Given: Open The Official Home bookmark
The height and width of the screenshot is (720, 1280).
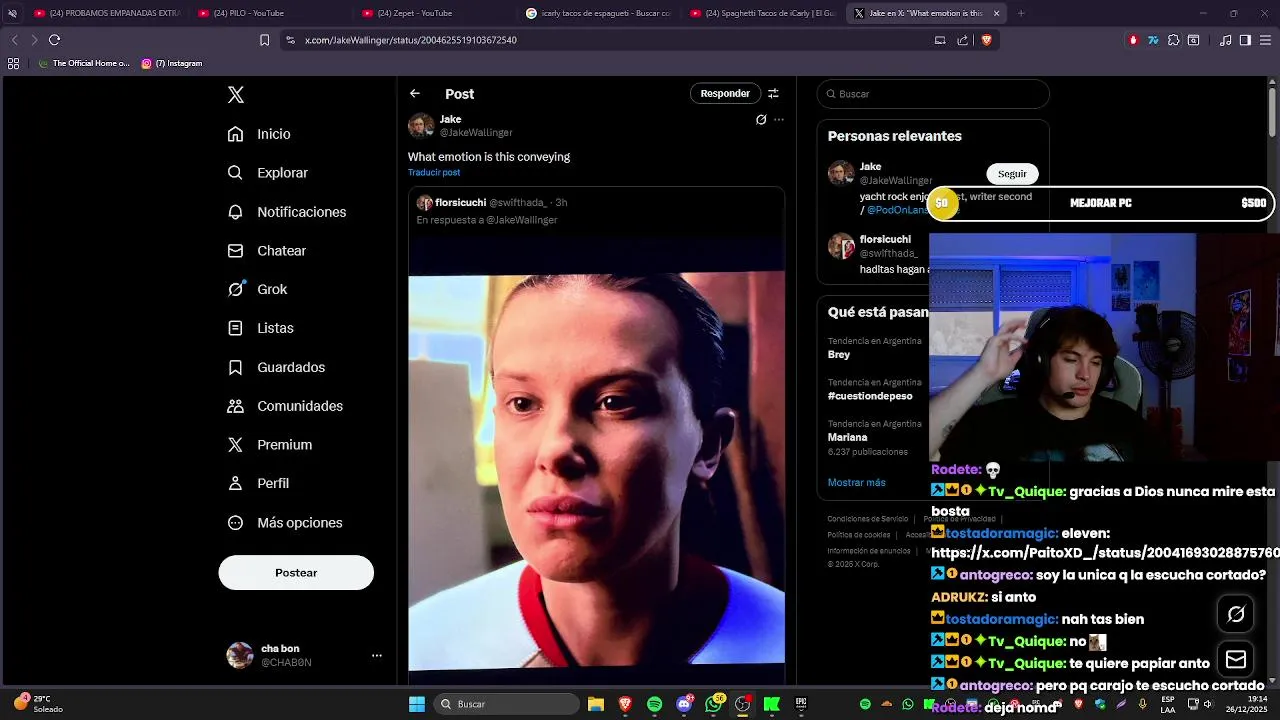Looking at the screenshot, I should [x=84, y=63].
